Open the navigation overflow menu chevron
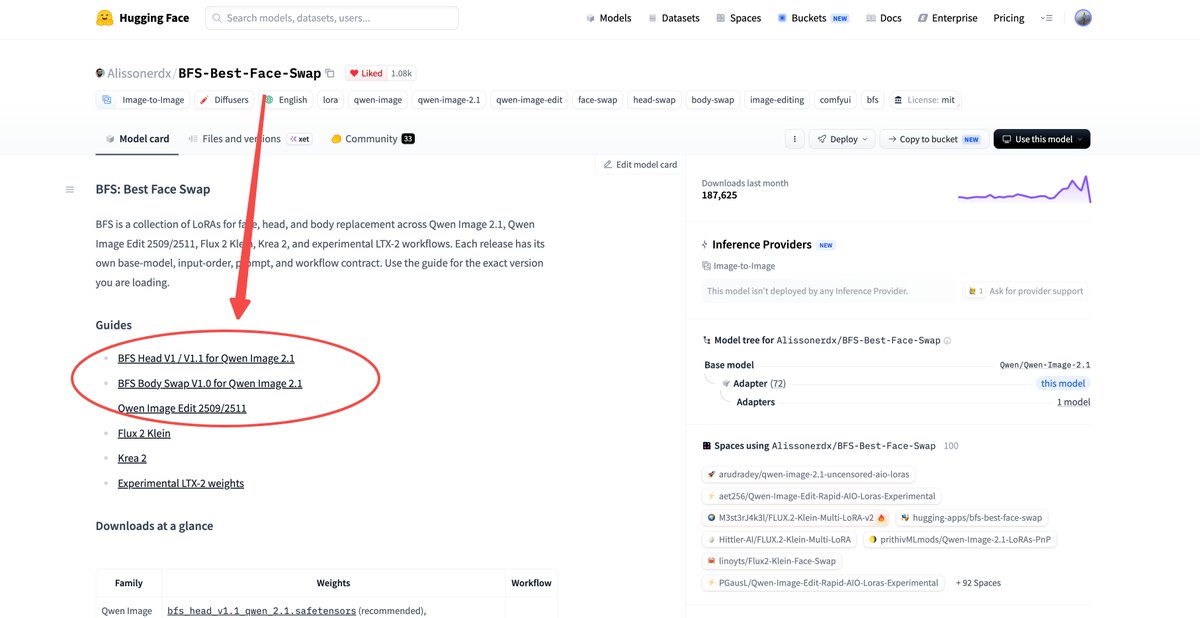The height and width of the screenshot is (618, 1200). (x=1046, y=18)
